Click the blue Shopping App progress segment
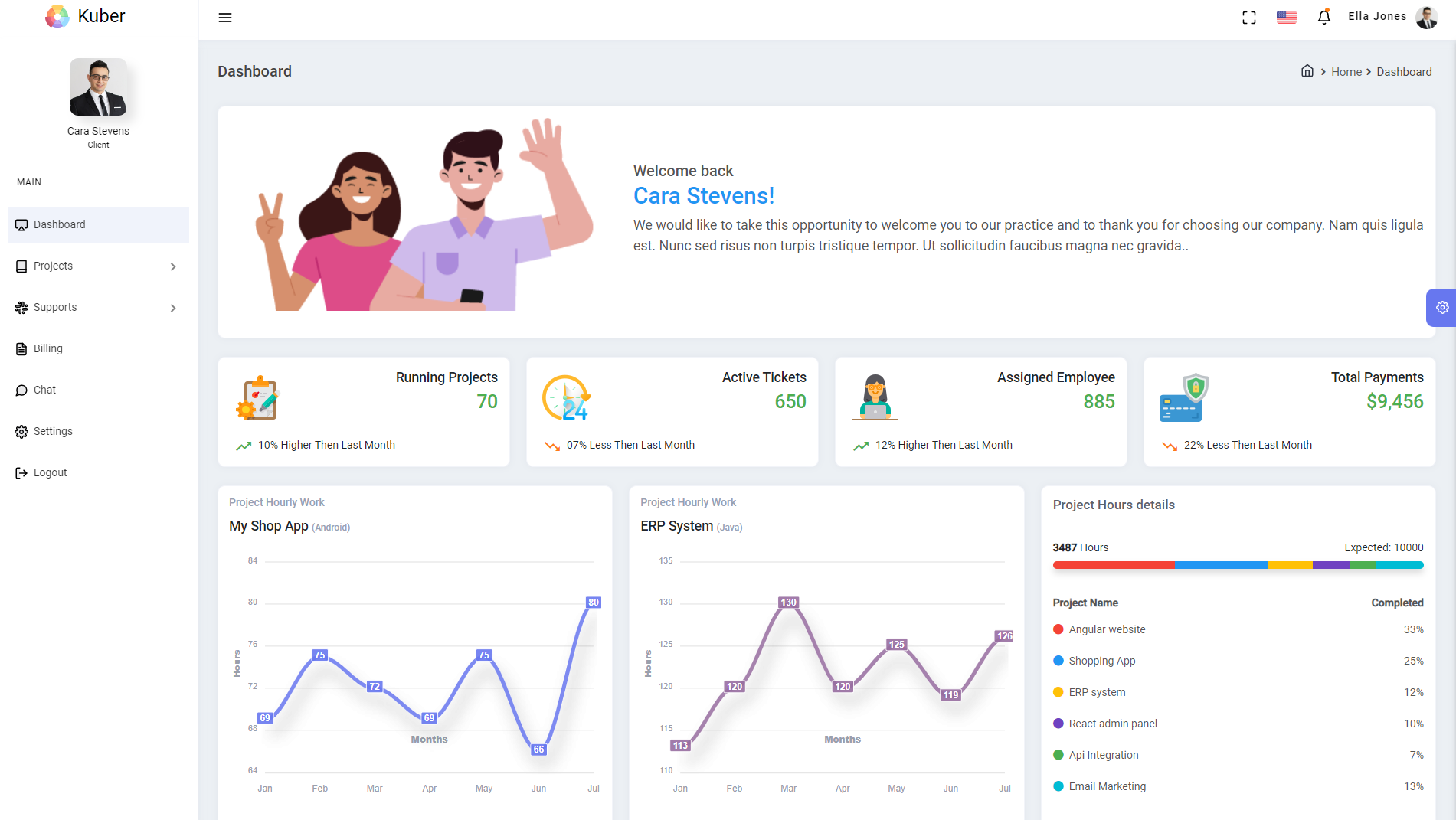 pyautogui.click(x=1222, y=565)
